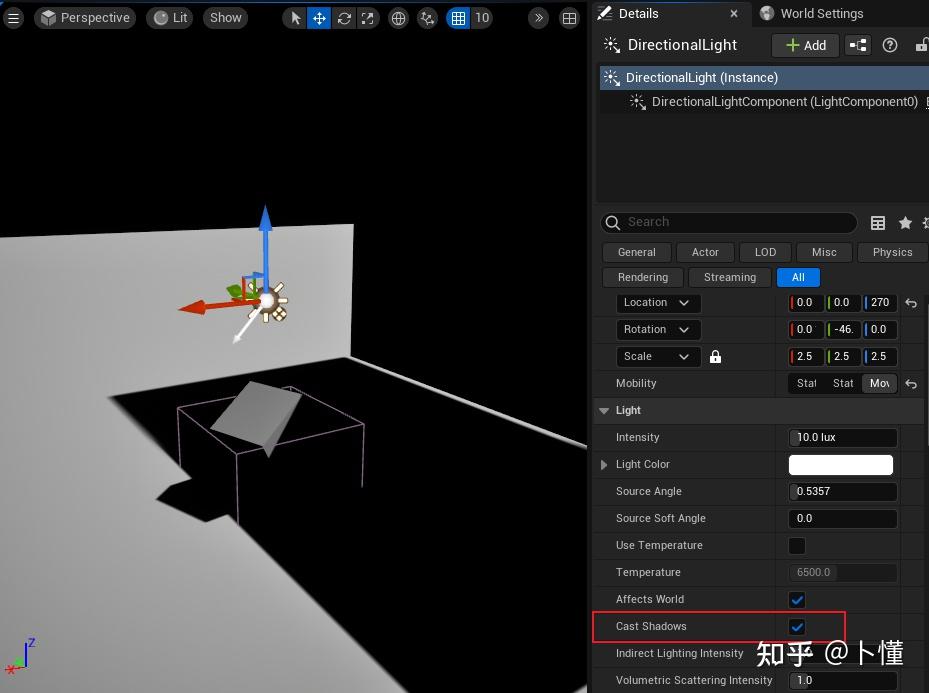The width and height of the screenshot is (929, 693).
Task: Set Mobility to Movable
Action: (879, 383)
